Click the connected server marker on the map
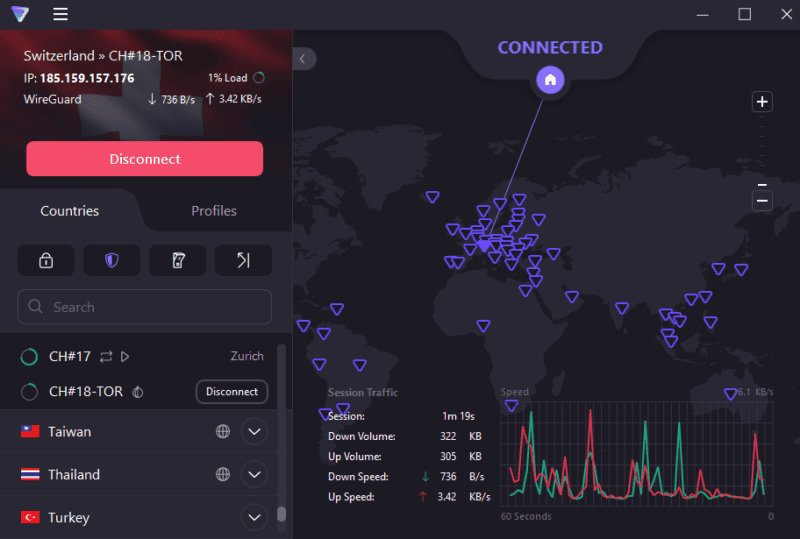Viewport: 800px width, 539px height. (x=484, y=247)
